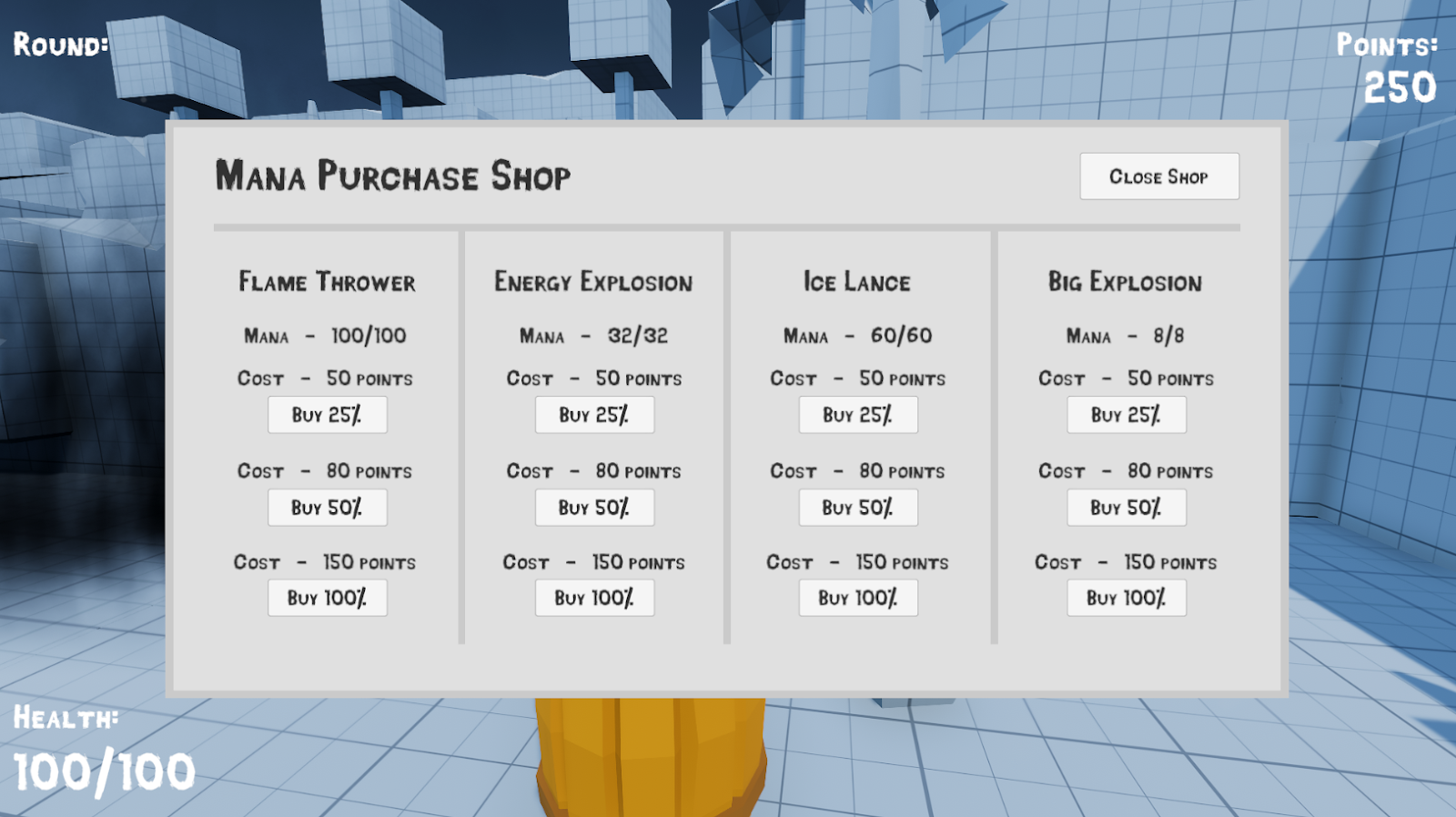1456x817 pixels.
Task: Buy 25% mana for Big Explosion
Action: click(1127, 415)
